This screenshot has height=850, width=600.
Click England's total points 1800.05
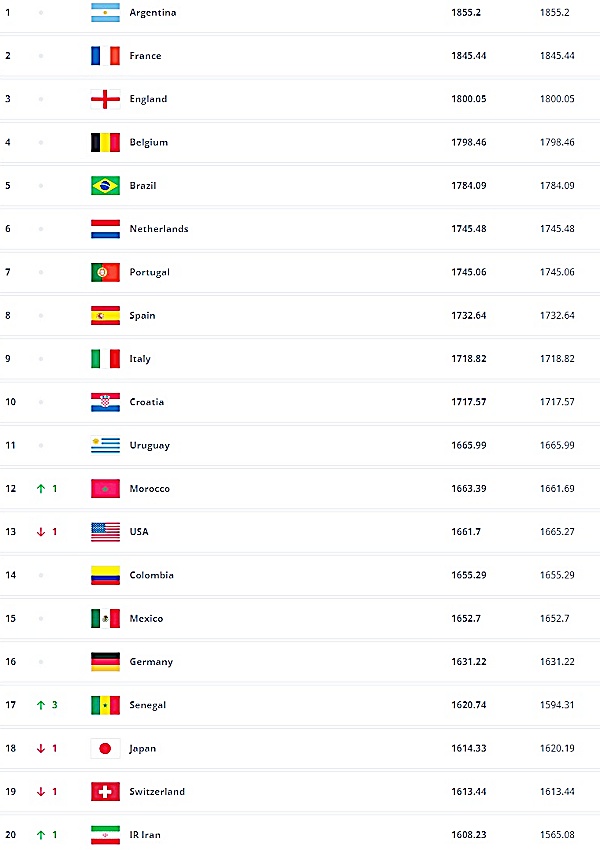point(469,99)
